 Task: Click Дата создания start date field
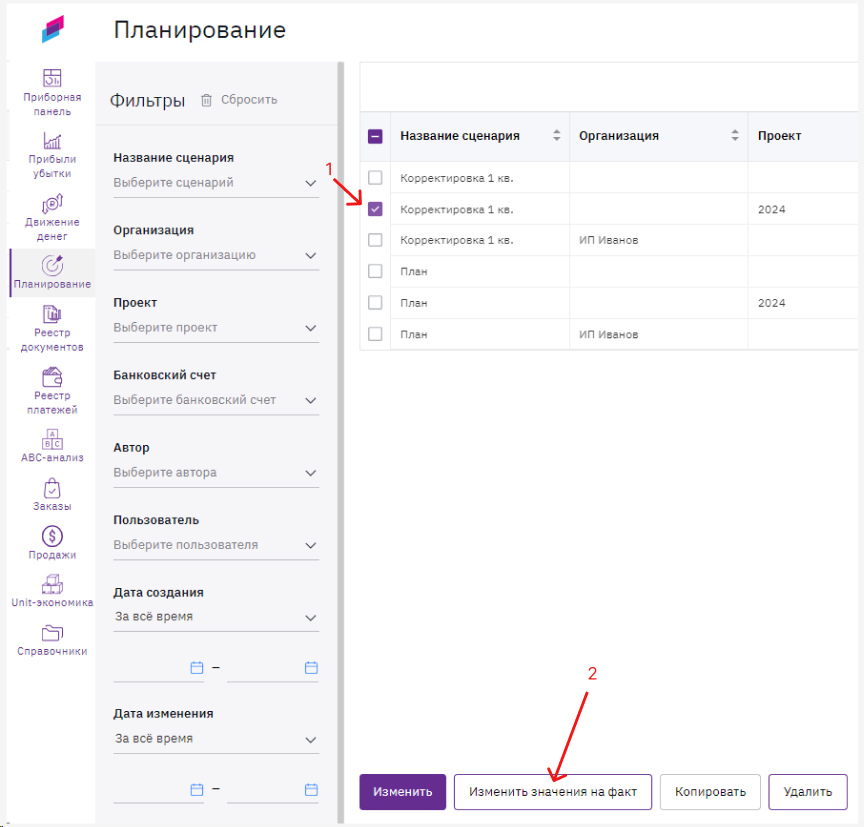pos(158,668)
